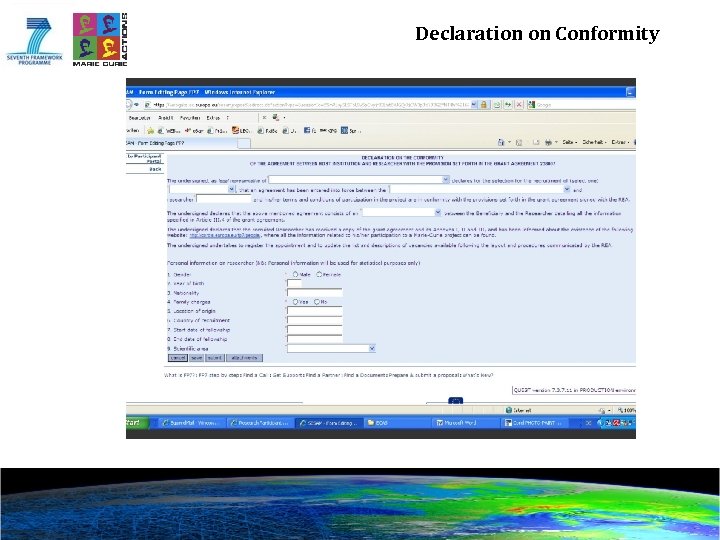The width and height of the screenshot is (720, 540).
Task: Click the Facebook favorite icon in links bar
Action: point(307,130)
